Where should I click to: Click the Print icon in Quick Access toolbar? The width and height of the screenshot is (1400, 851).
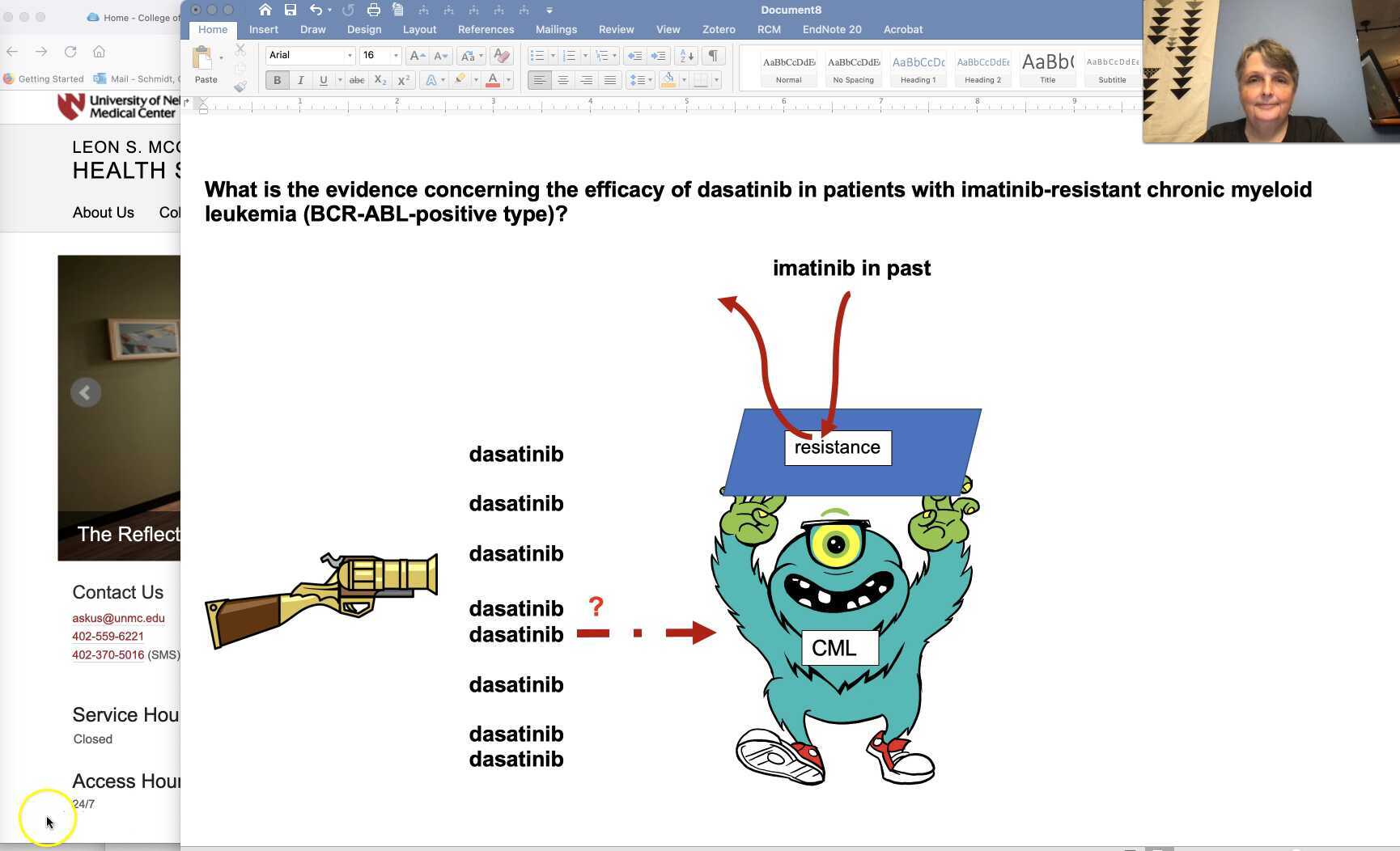tap(373, 10)
